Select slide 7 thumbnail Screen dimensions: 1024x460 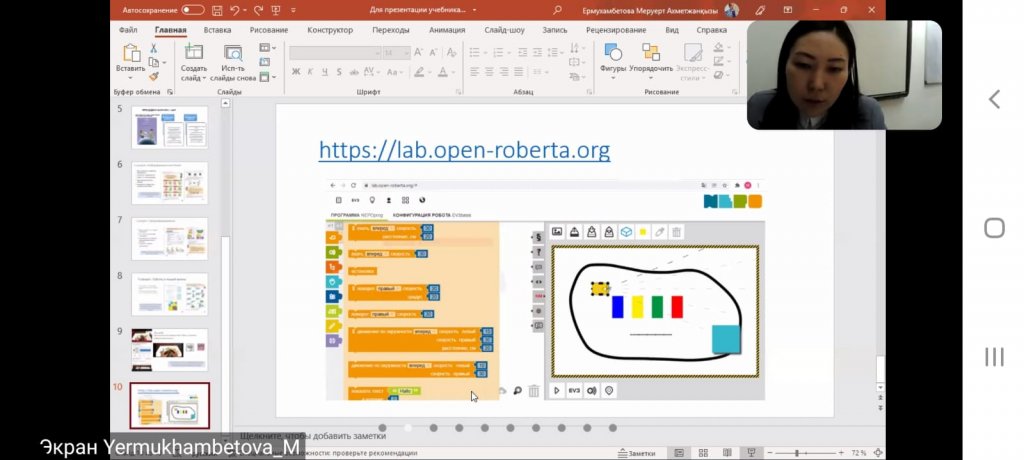click(x=170, y=238)
